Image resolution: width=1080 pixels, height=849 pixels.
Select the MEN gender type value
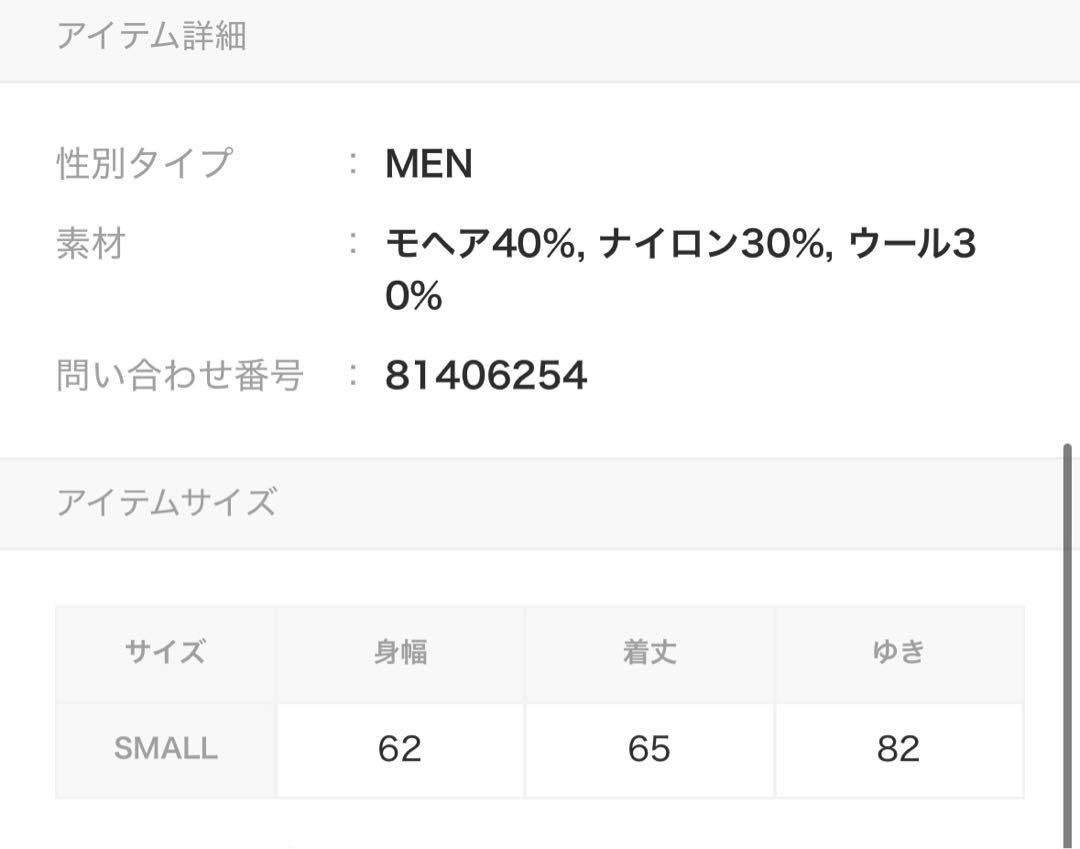tap(428, 164)
